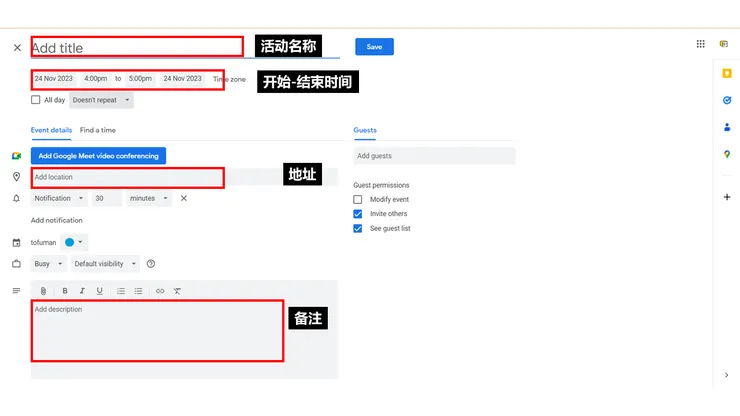Image resolution: width=740 pixels, height=416 pixels.
Task: Get add-ons with the plus icon
Action: 727,197
